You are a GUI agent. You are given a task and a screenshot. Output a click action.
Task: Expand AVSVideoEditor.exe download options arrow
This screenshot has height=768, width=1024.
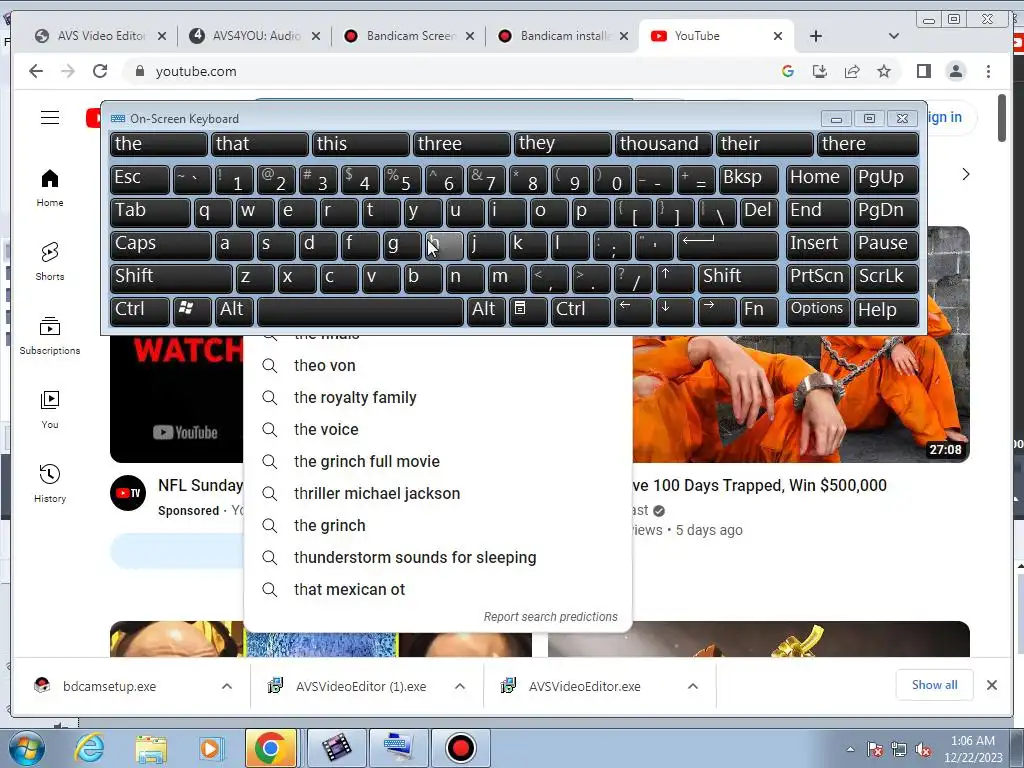click(693, 686)
